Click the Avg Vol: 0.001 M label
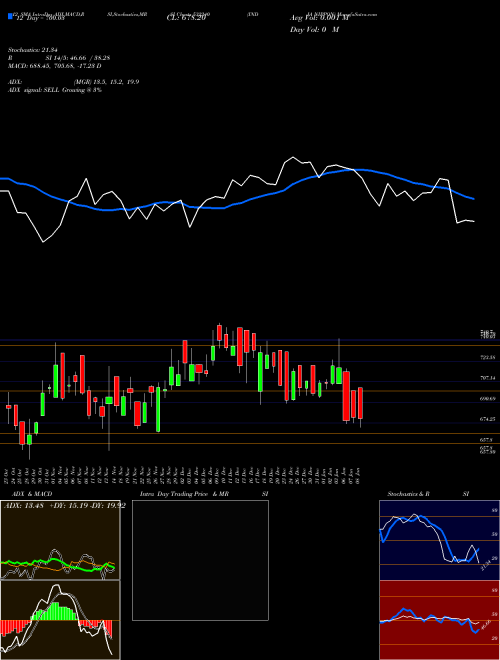The image size is (500, 660). 319,18
